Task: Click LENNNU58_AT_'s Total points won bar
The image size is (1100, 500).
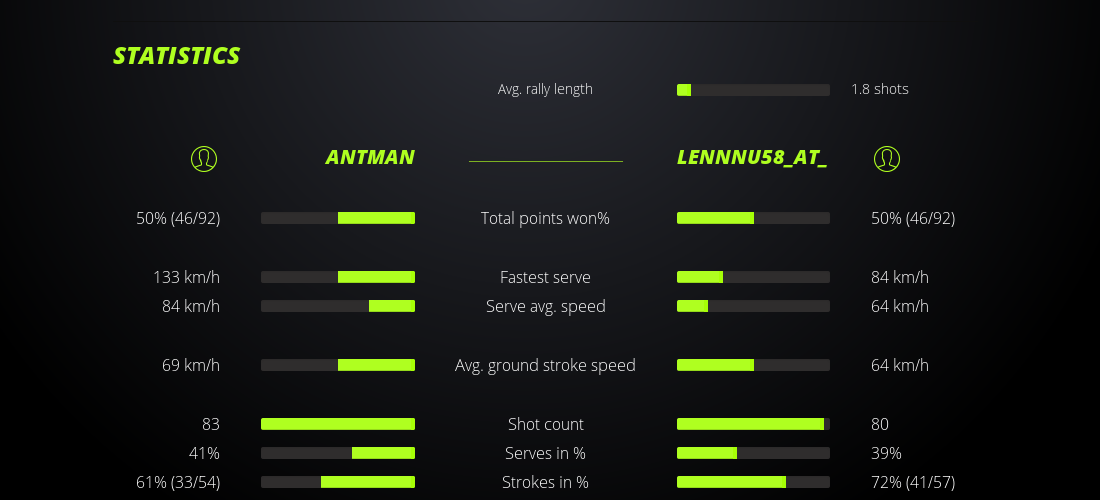Action: tap(753, 218)
